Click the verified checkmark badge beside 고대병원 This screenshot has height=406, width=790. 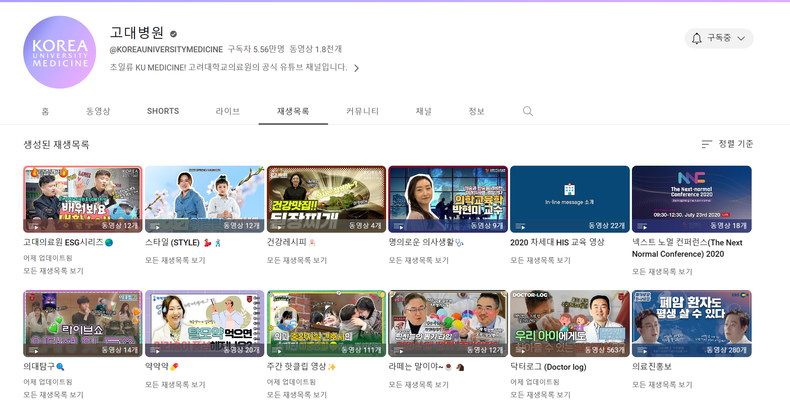point(173,34)
